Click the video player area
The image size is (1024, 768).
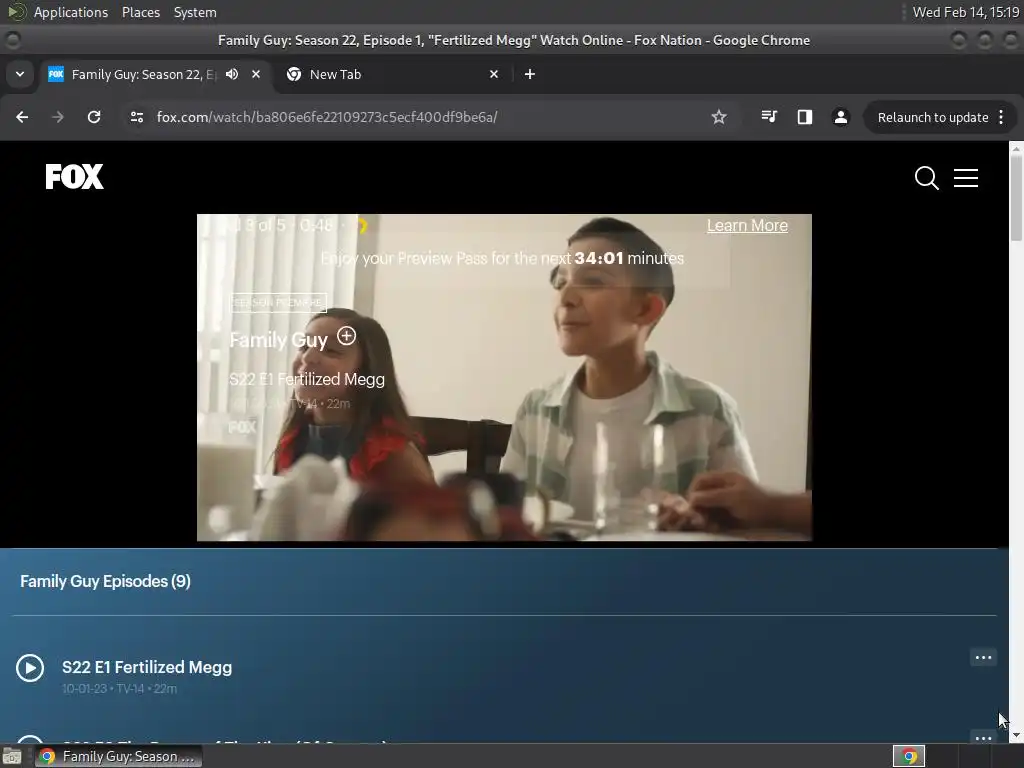click(504, 377)
